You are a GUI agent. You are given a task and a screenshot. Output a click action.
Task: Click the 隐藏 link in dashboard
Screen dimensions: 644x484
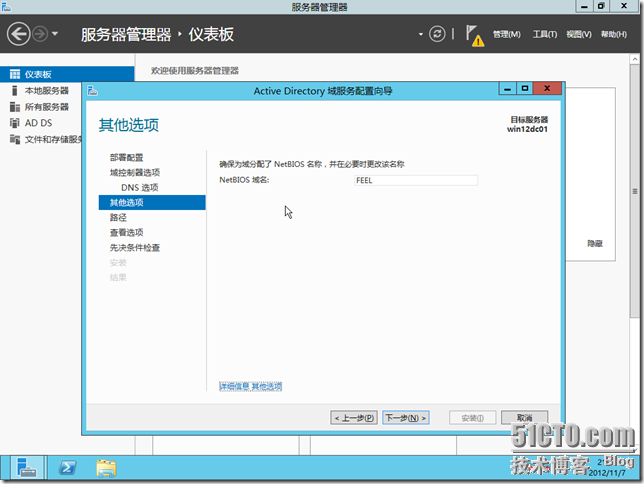595,244
